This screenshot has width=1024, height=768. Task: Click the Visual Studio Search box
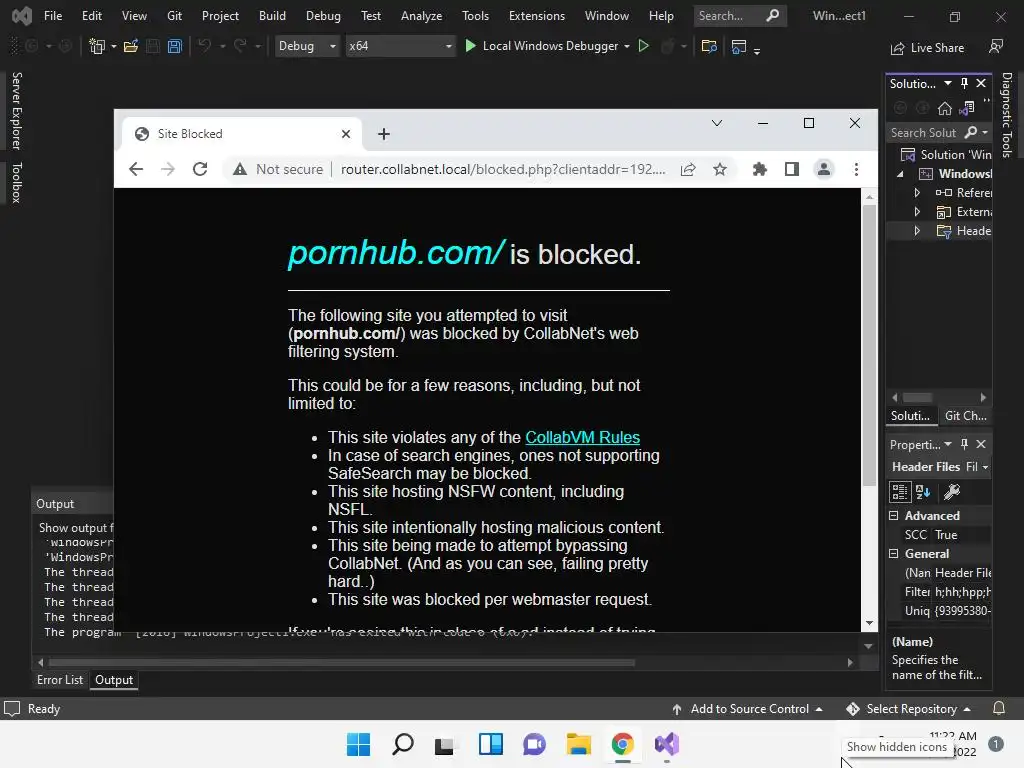[x=740, y=16]
